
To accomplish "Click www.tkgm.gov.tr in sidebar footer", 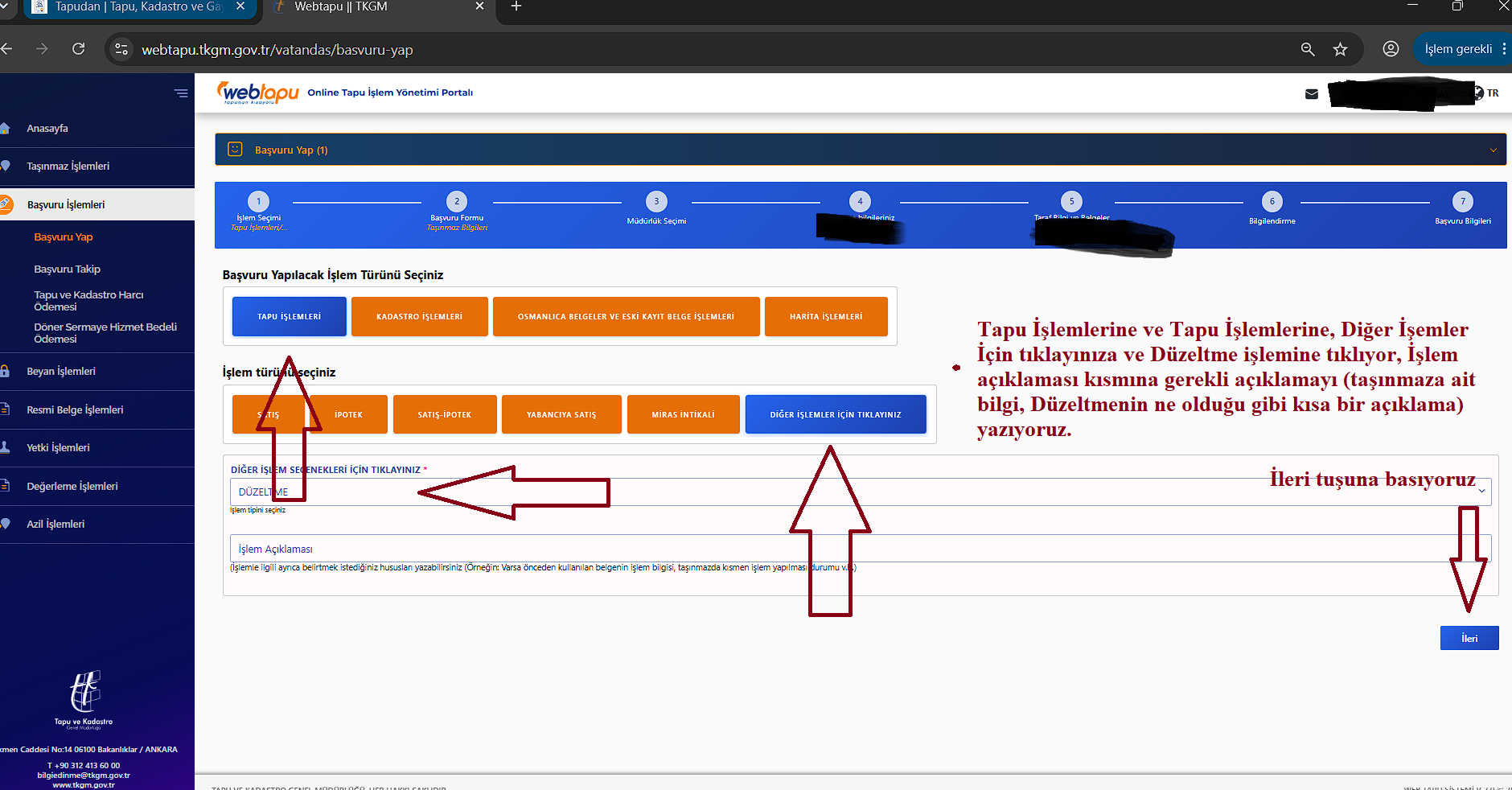I will click(x=84, y=785).
